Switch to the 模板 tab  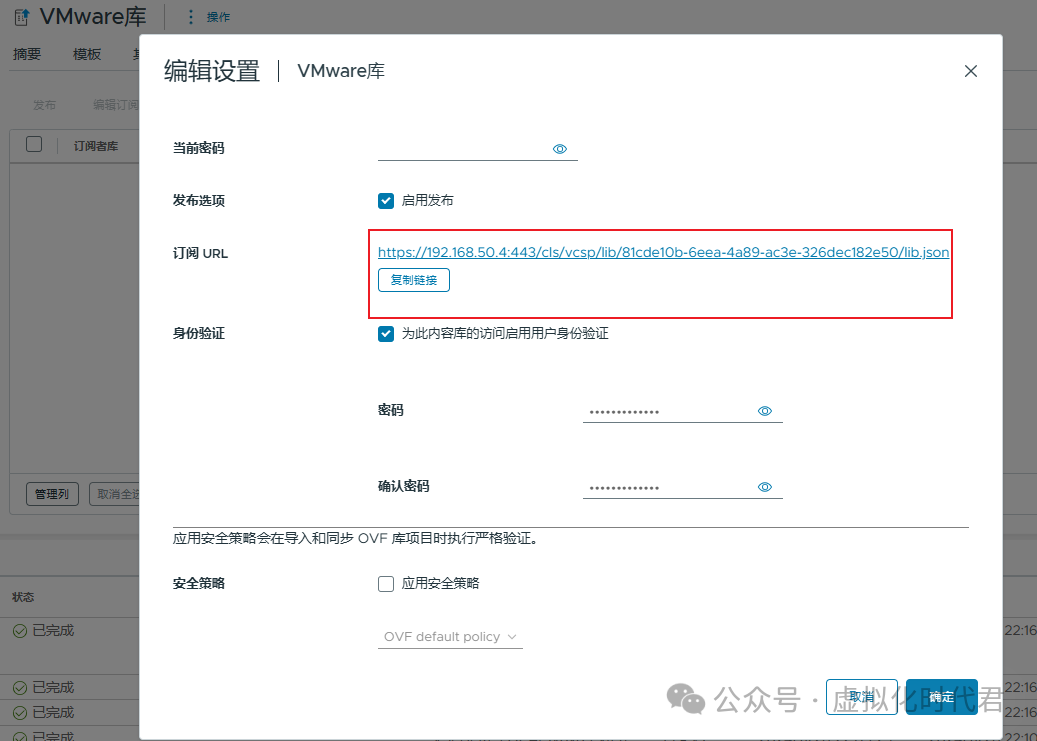pos(87,54)
